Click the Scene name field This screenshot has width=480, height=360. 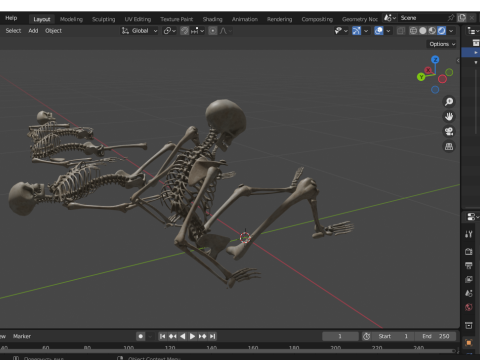tap(422, 18)
